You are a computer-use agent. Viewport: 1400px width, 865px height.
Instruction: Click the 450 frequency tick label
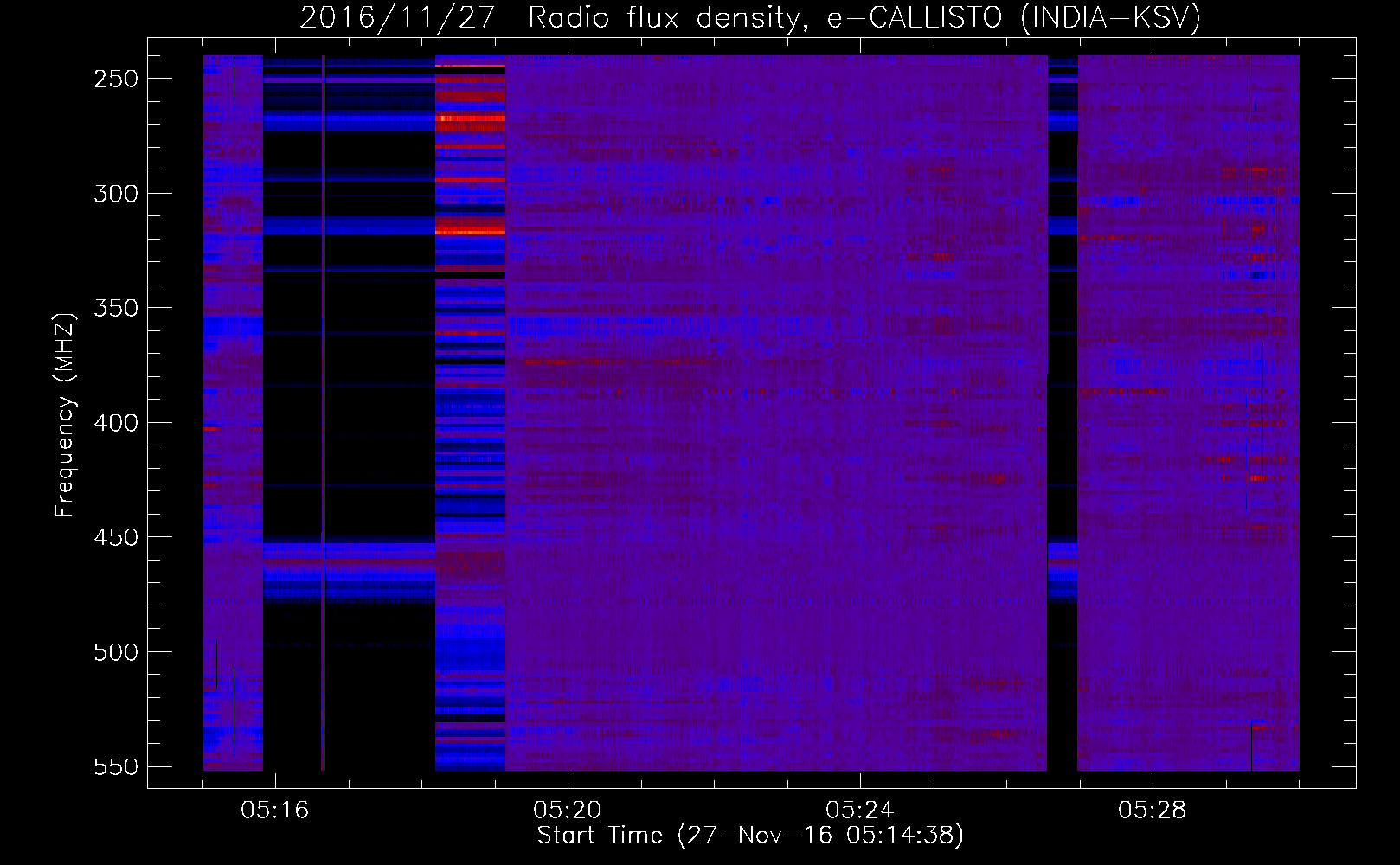pos(116,538)
